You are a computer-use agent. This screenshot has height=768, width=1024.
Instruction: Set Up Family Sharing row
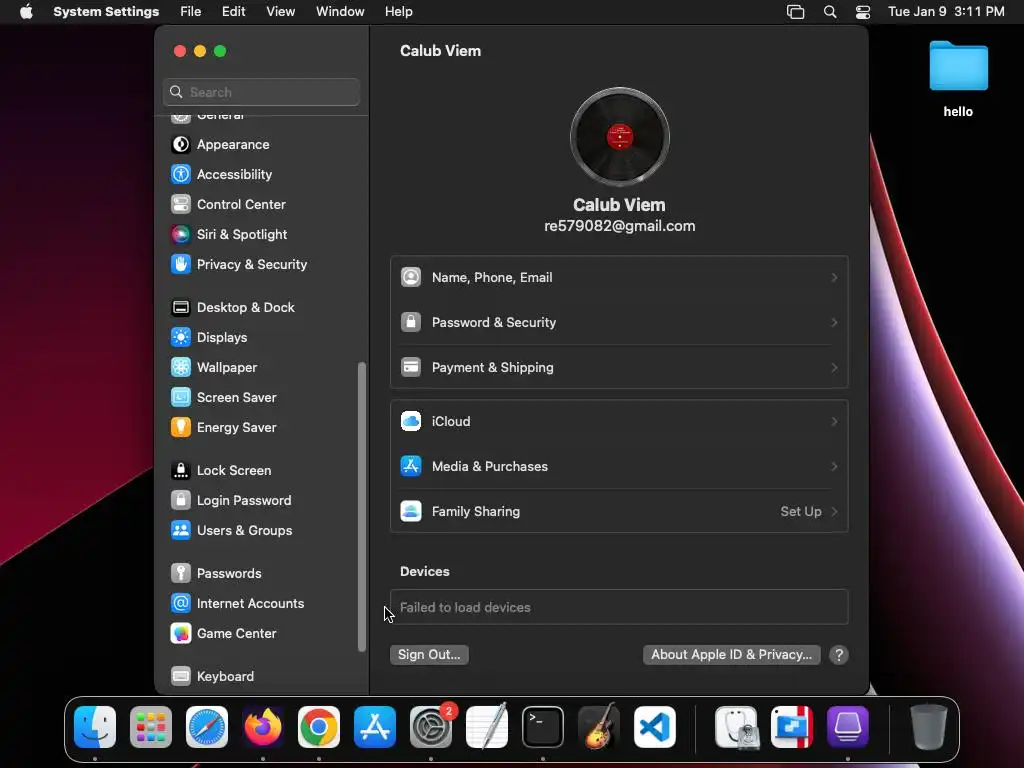pos(619,511)
